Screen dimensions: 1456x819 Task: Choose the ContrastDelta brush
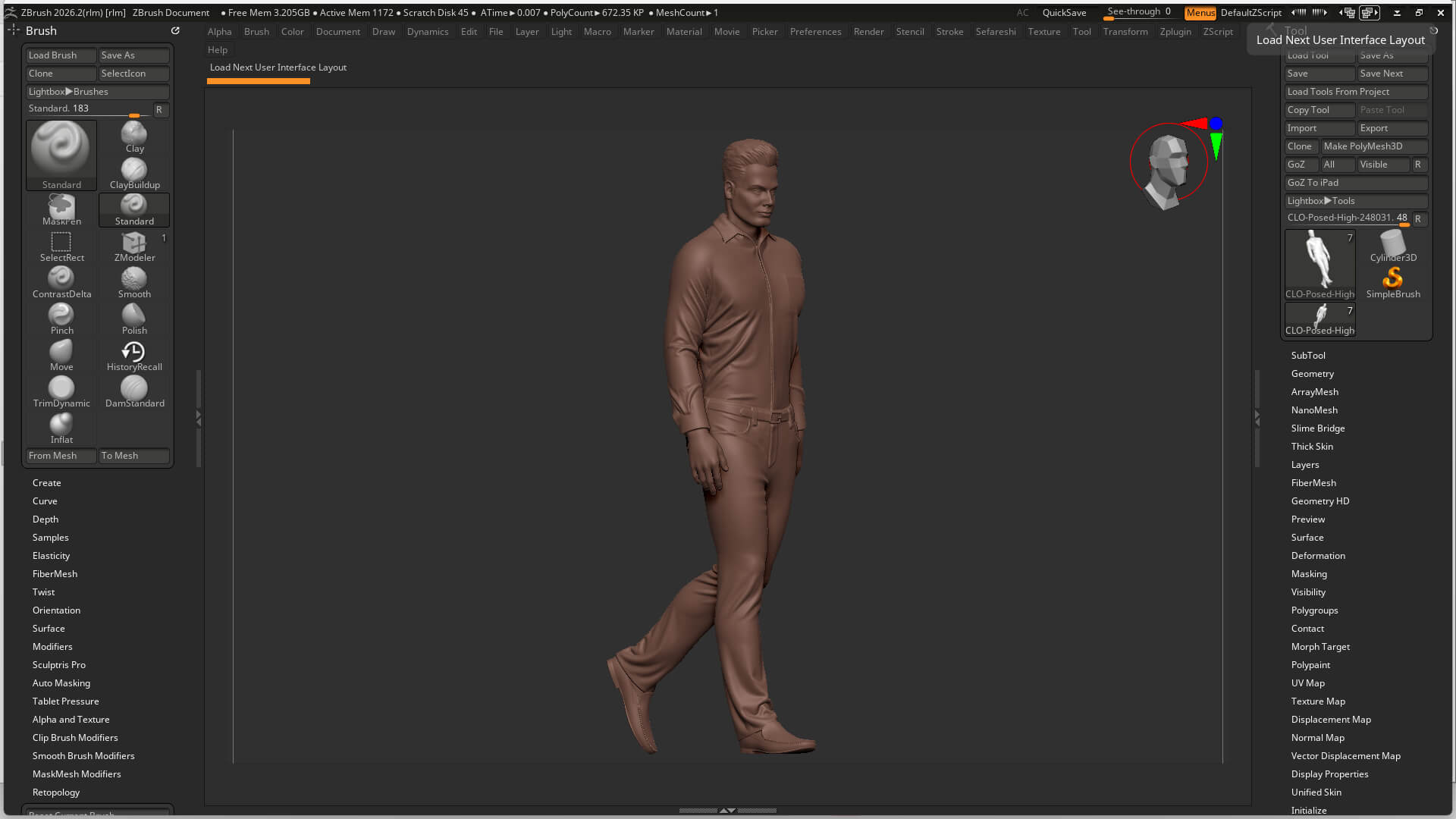click(x=61, y=283)
